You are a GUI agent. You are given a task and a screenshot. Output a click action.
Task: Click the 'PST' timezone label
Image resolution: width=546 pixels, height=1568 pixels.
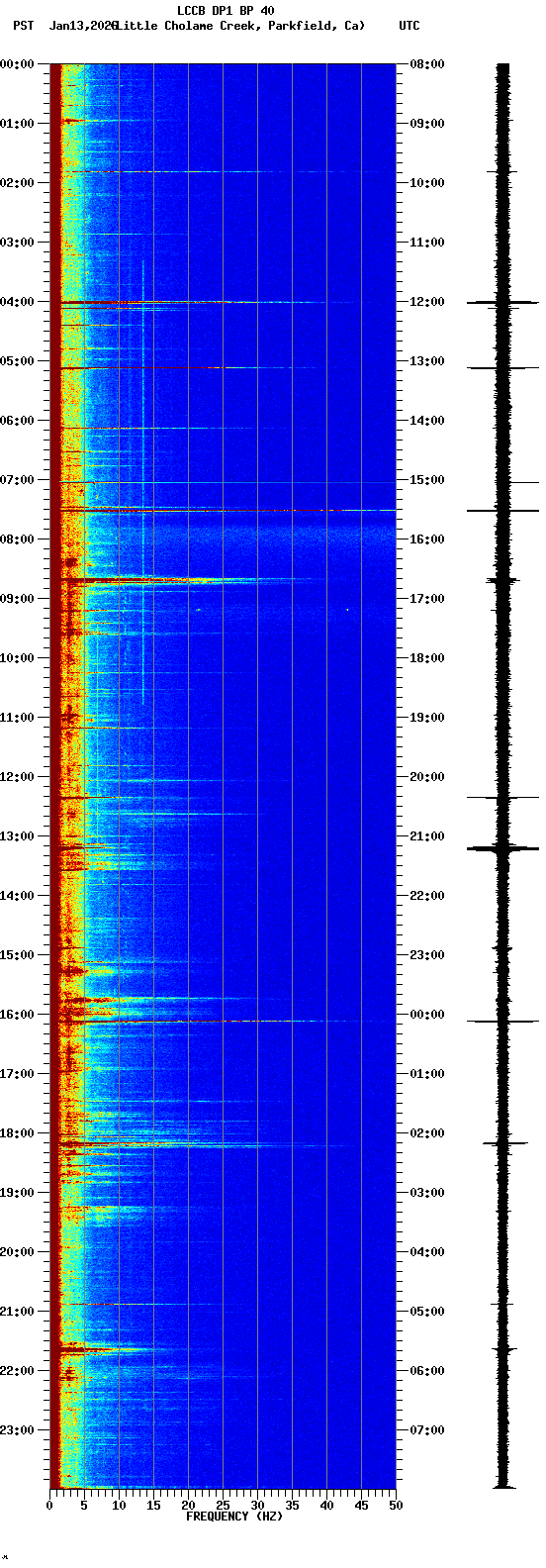pos(23,26)
